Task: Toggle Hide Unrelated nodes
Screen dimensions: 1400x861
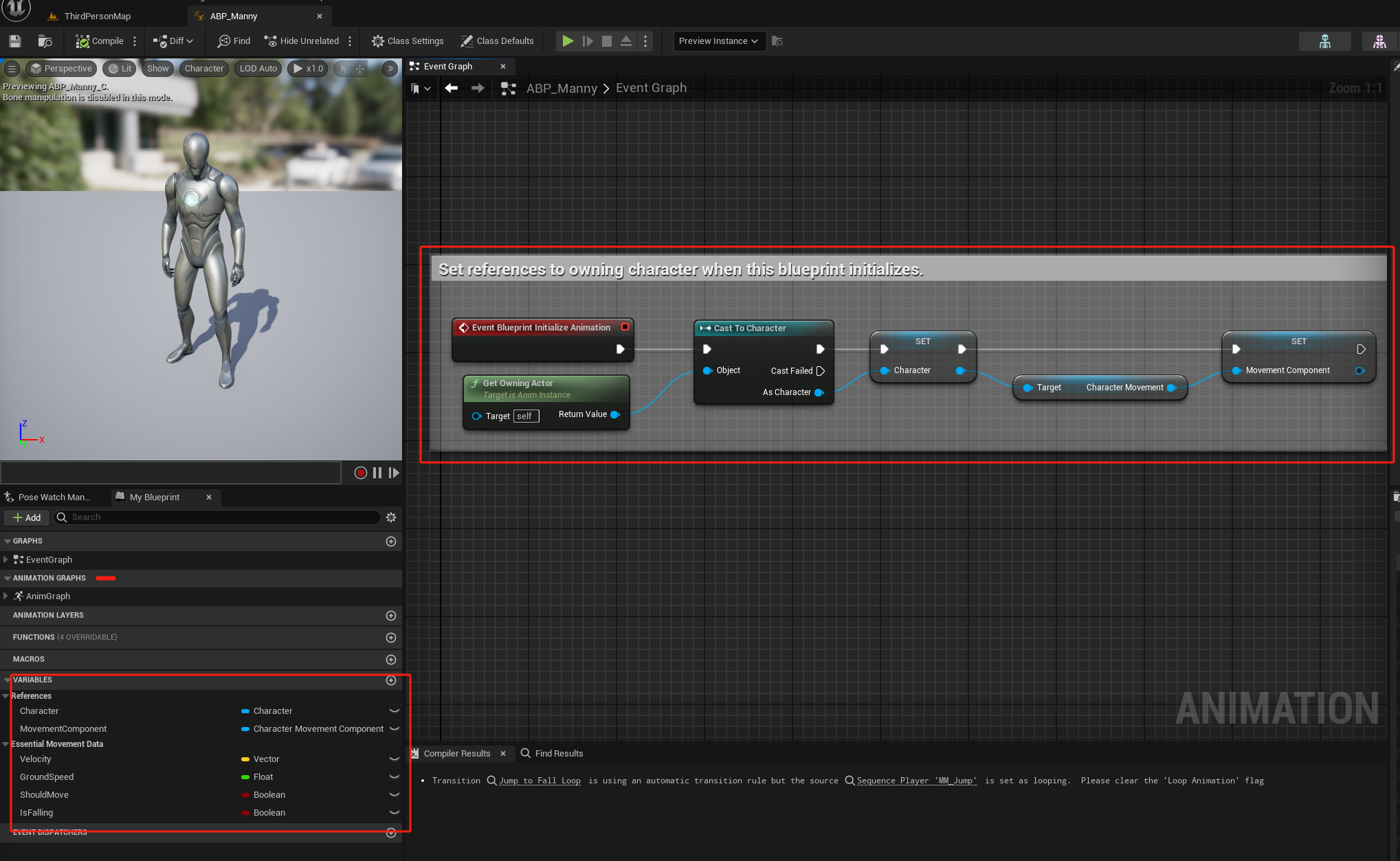Action: pos(302,41)
